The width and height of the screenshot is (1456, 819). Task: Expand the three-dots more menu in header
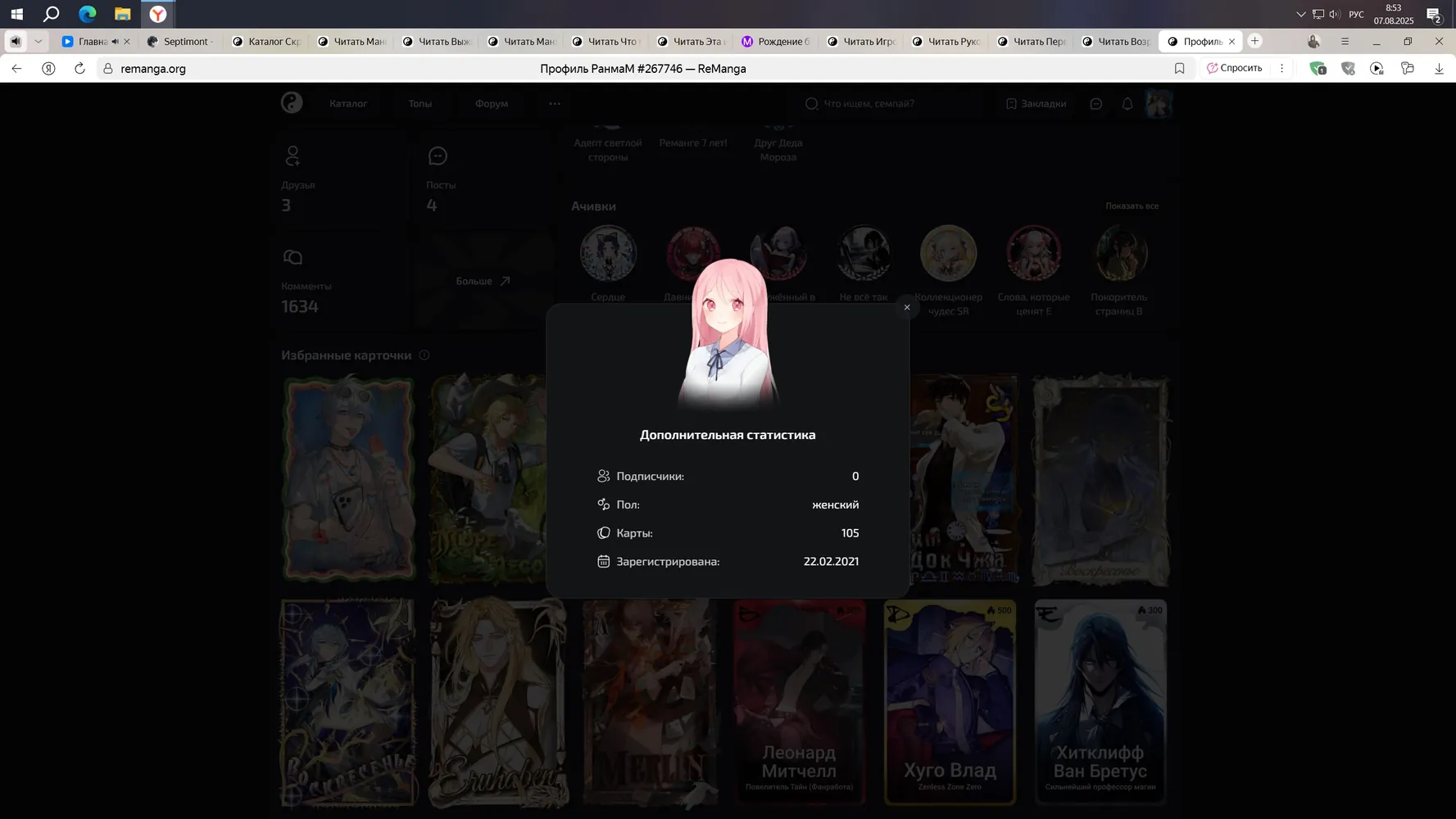555,103
